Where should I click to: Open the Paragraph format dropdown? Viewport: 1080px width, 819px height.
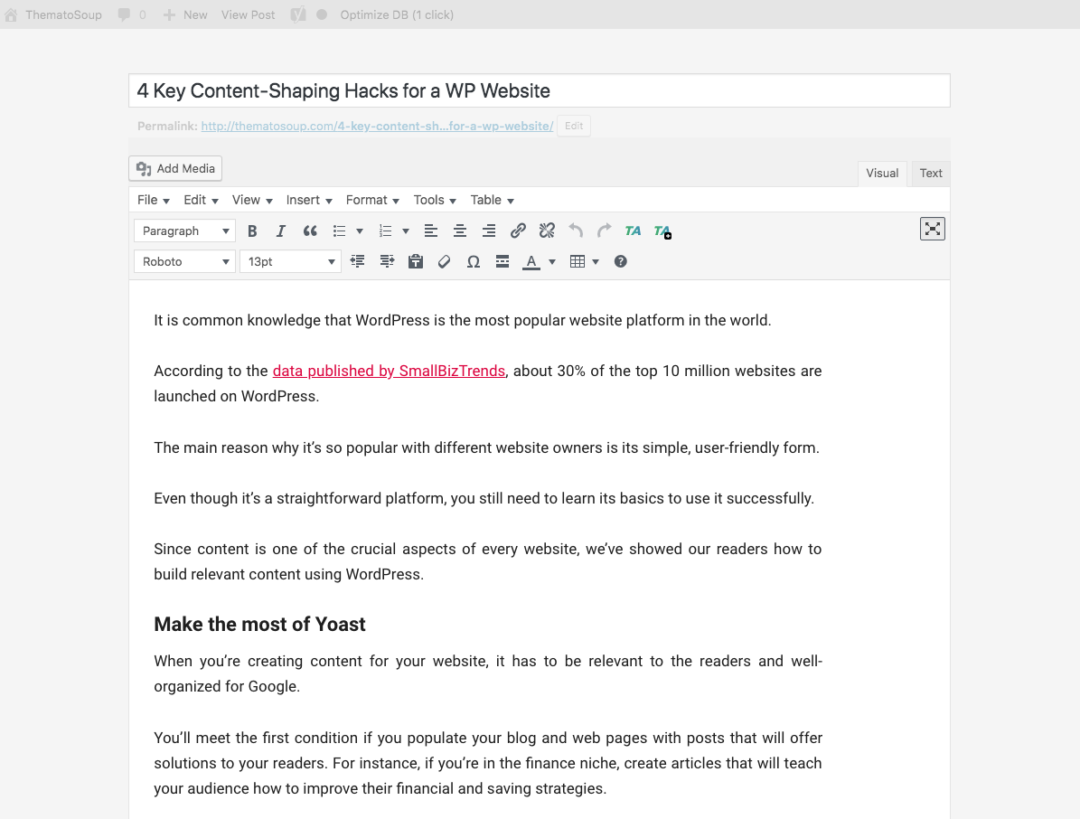[185, 231]
